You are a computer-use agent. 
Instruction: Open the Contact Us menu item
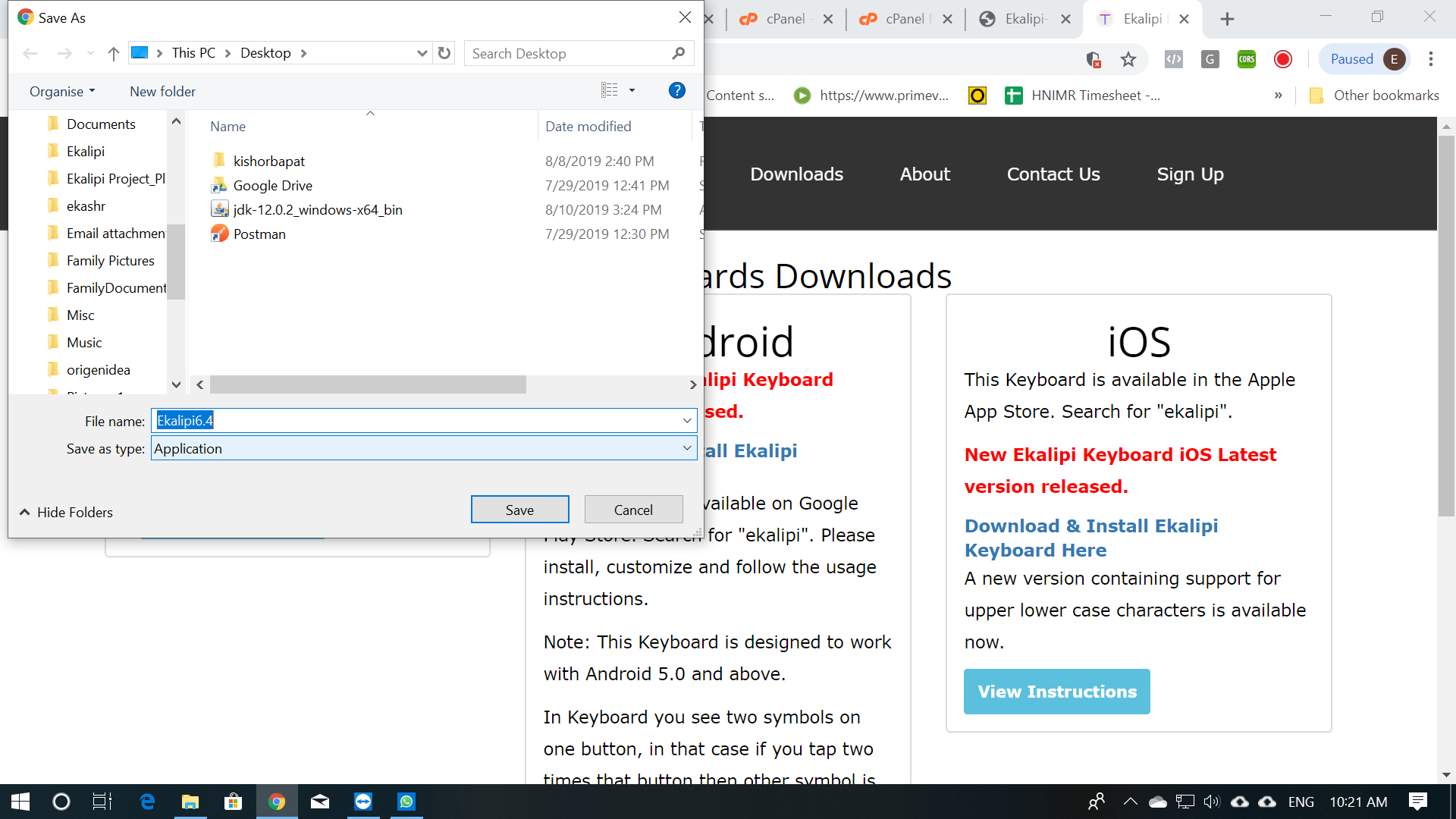1053,174
